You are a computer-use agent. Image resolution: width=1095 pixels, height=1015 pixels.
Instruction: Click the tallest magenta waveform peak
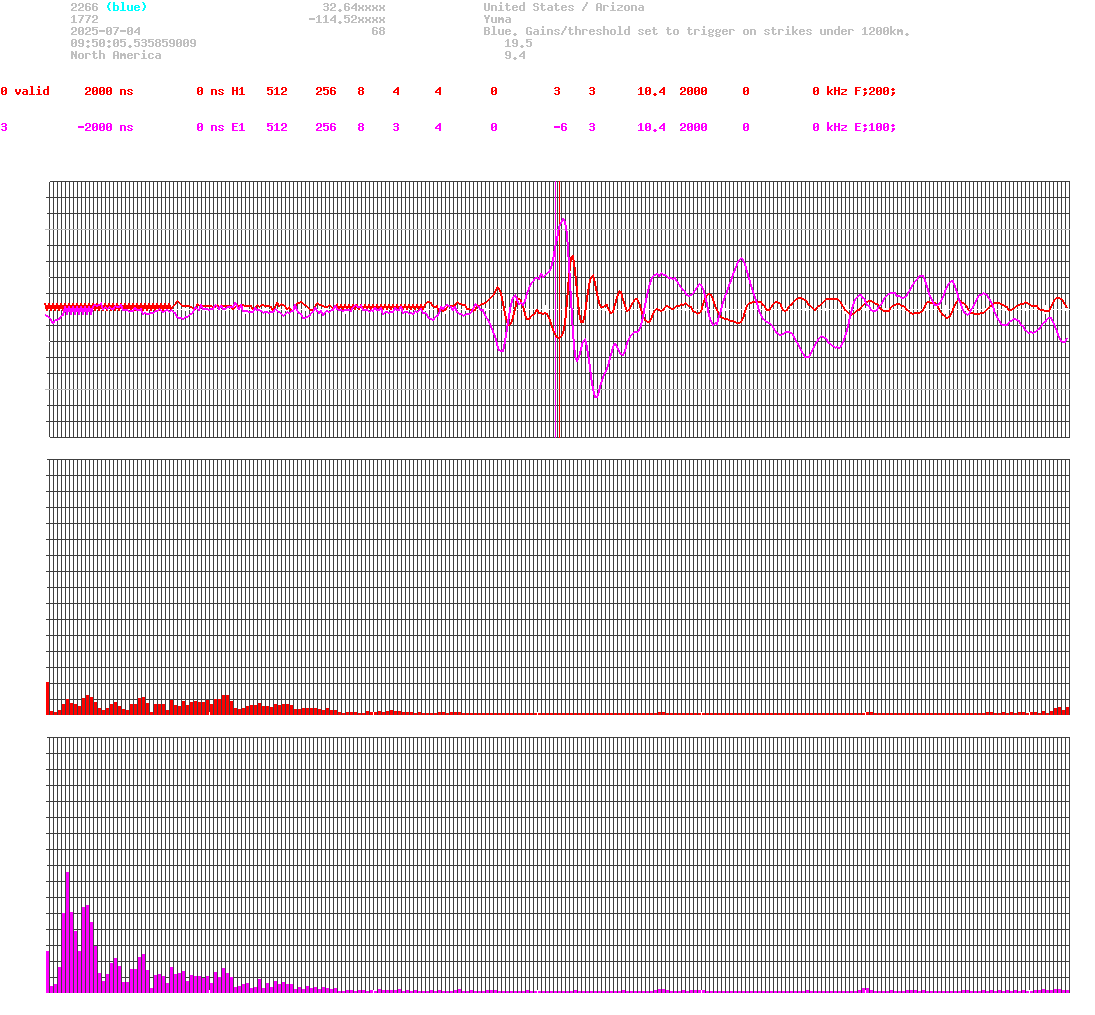click(x=563, y=220)
